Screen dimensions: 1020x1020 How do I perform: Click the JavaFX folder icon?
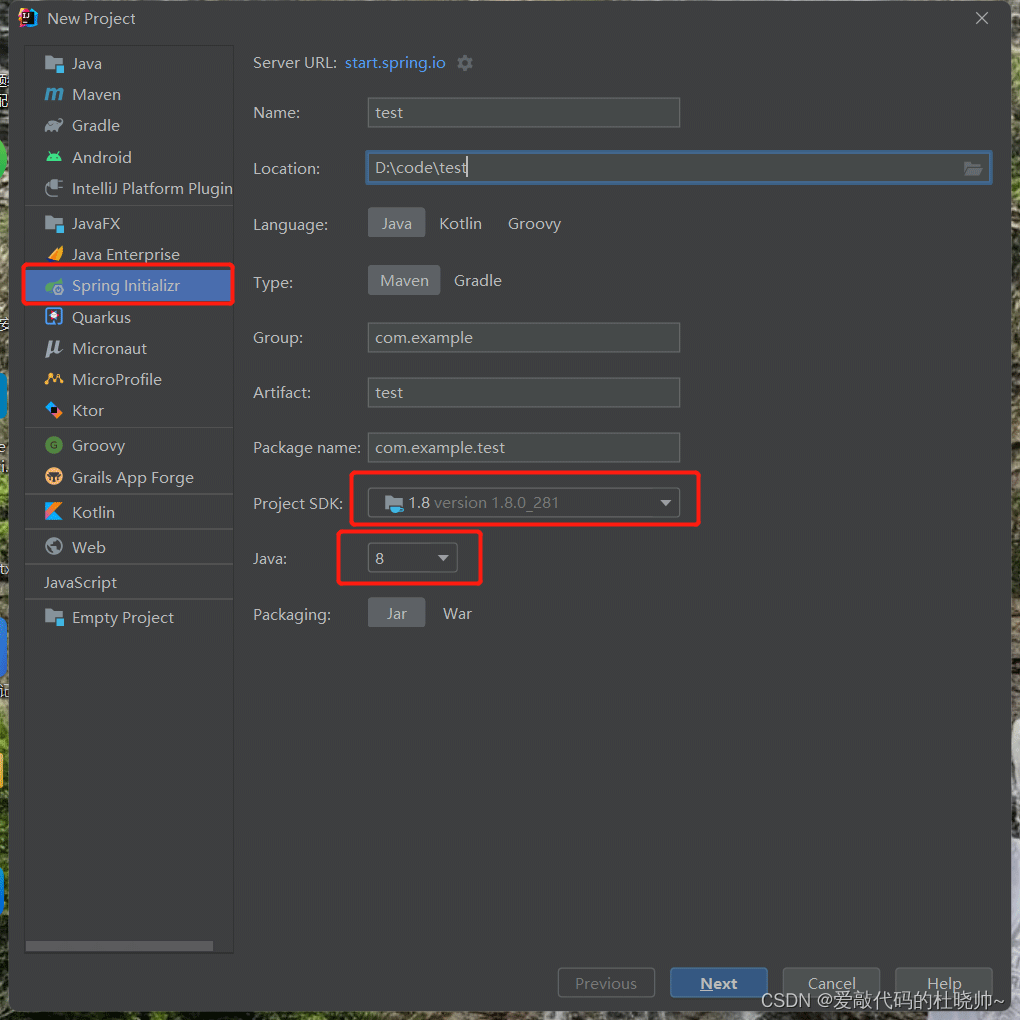[54, 223]
